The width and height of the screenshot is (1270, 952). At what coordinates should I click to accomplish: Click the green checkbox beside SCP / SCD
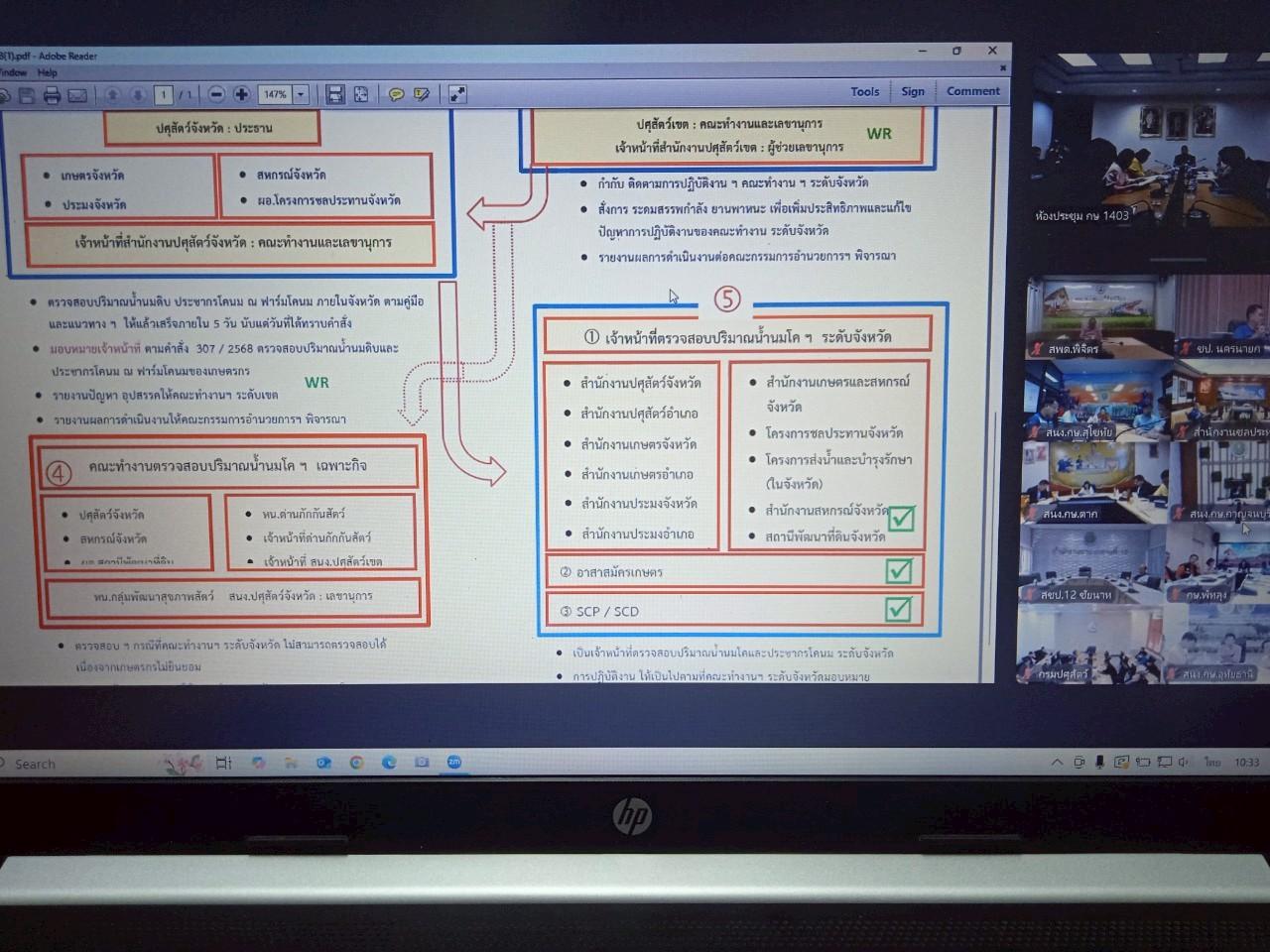coord(898,608)
